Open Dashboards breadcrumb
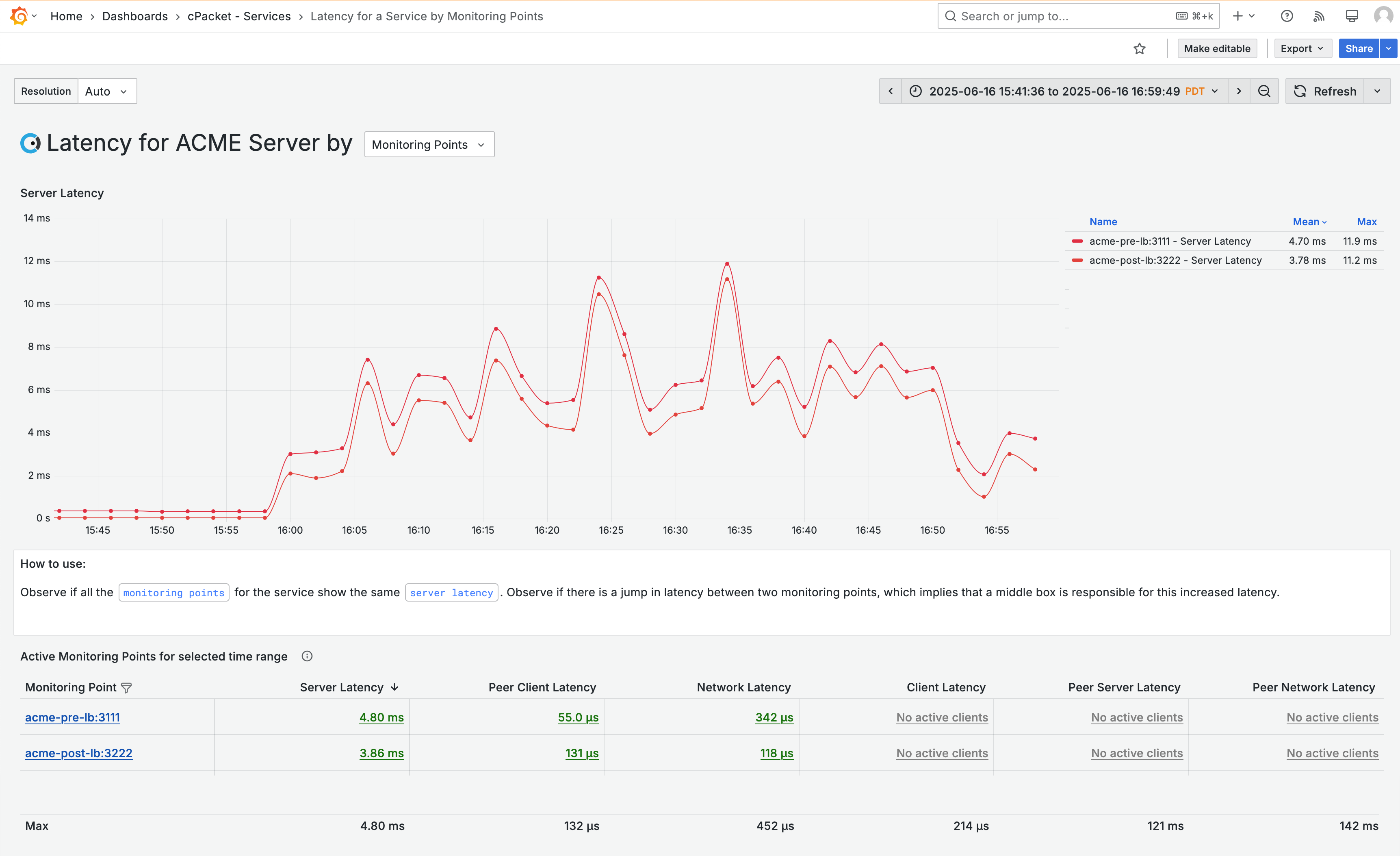This screenshot has height=856, width=1400. pyautogui.click(x=134, y=16)
